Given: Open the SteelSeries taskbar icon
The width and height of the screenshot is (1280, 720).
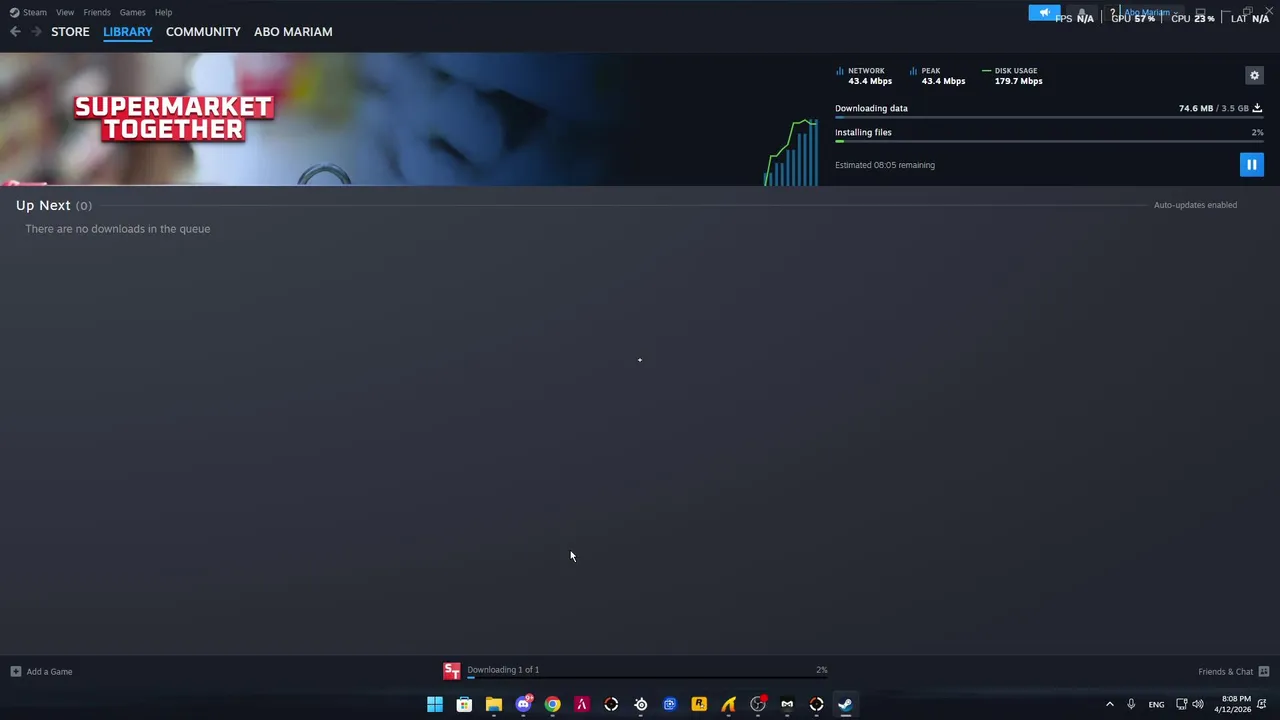Looking at the screenshot, I should click(641, 705).
